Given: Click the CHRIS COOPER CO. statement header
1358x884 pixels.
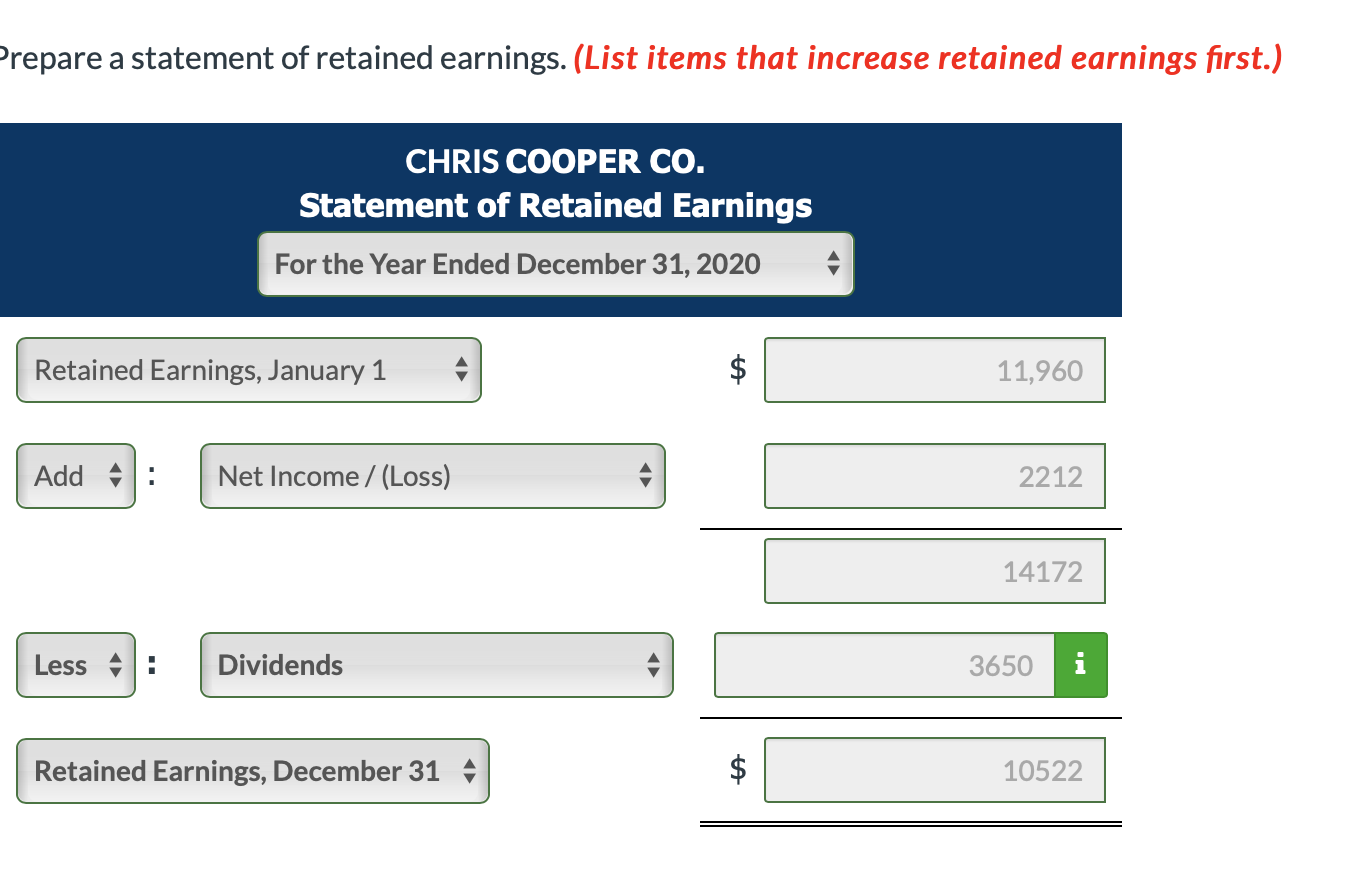Looking at the screenshot, I should (x=556, y=161).
